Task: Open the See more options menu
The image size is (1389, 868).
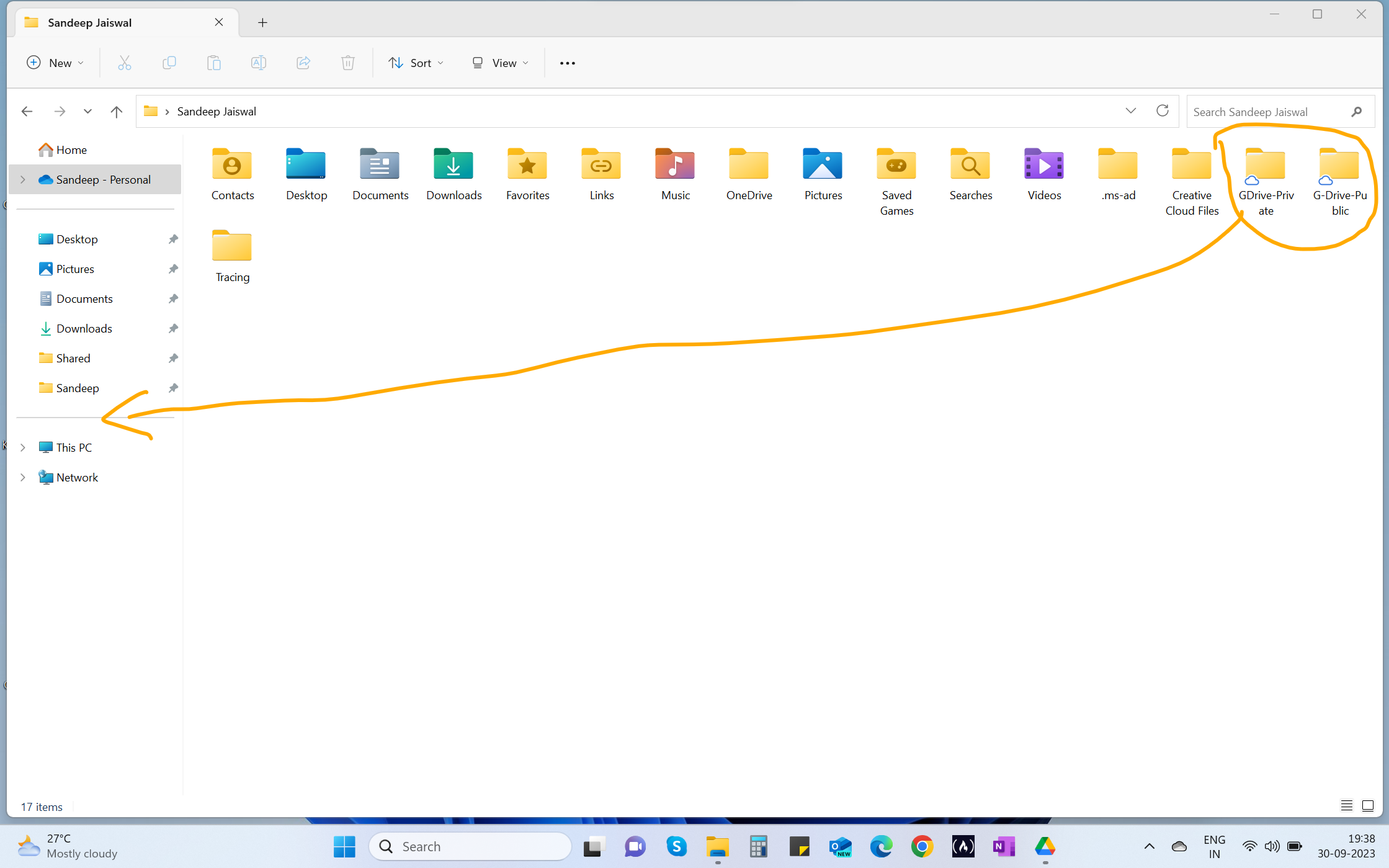Action: point(566,63)
